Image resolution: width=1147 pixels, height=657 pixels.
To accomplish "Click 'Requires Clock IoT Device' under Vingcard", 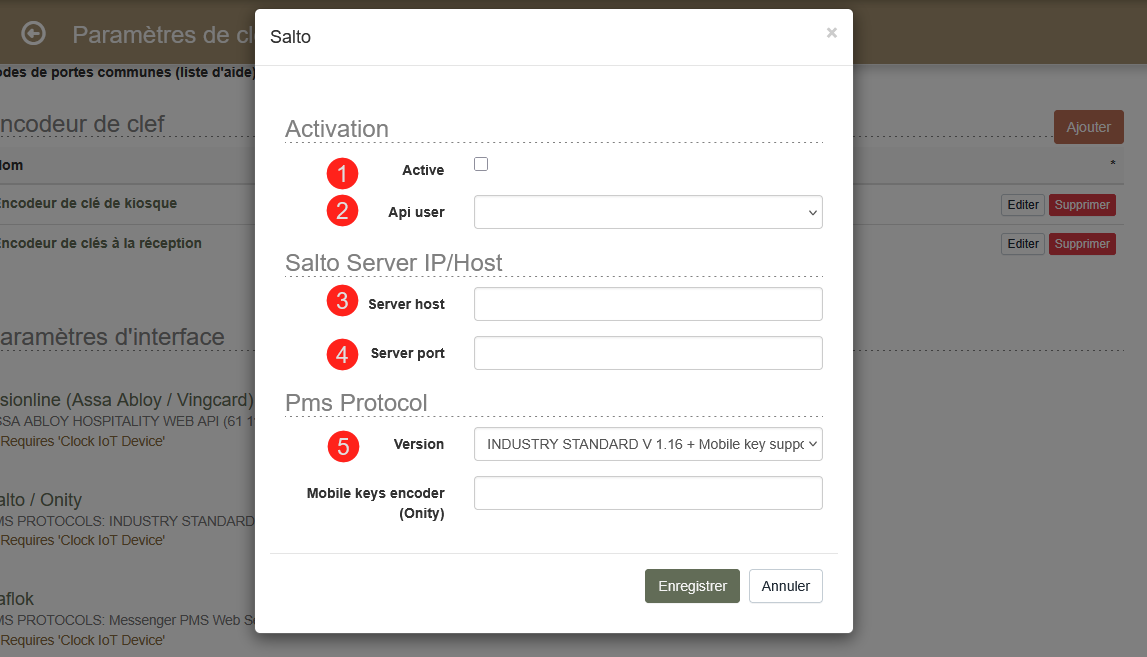I will pos(83,441).
